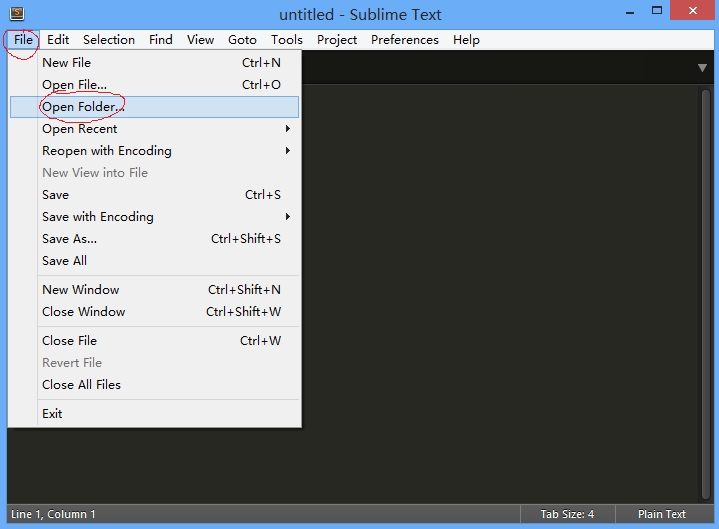Choose Save As... menu entry
Screen dimensions: 719x529
tap(155, 239)
